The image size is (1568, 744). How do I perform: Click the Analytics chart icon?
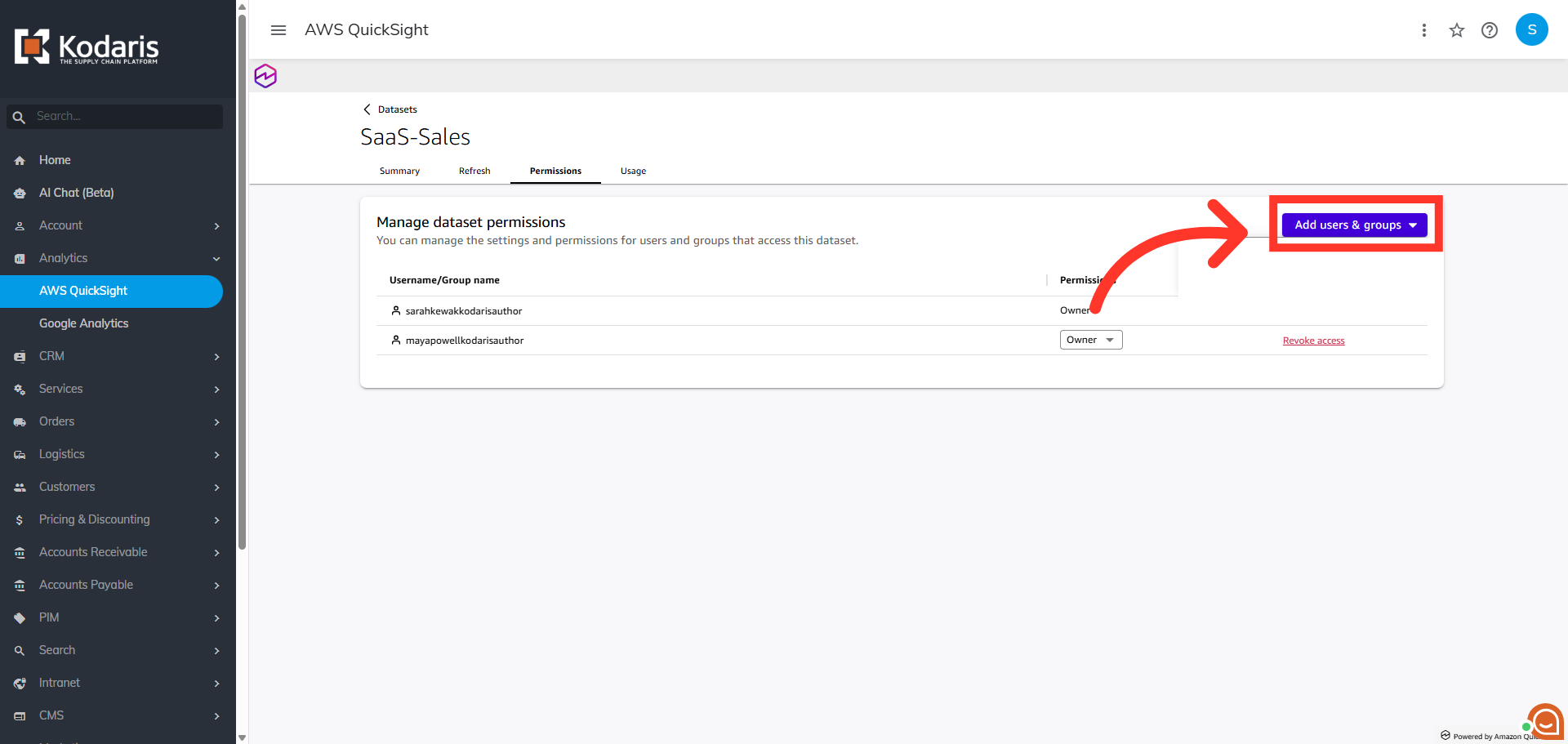point(20,259)
